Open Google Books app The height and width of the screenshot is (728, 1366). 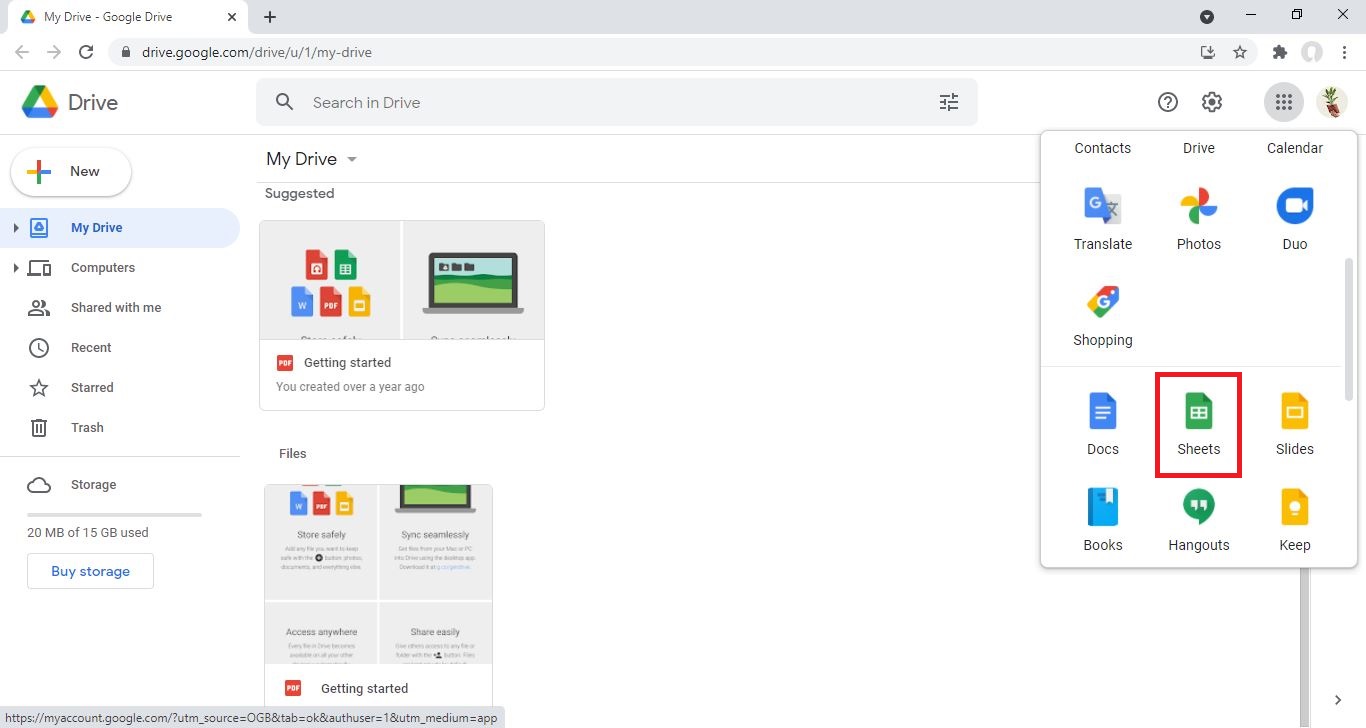[x=1103, y=521]
